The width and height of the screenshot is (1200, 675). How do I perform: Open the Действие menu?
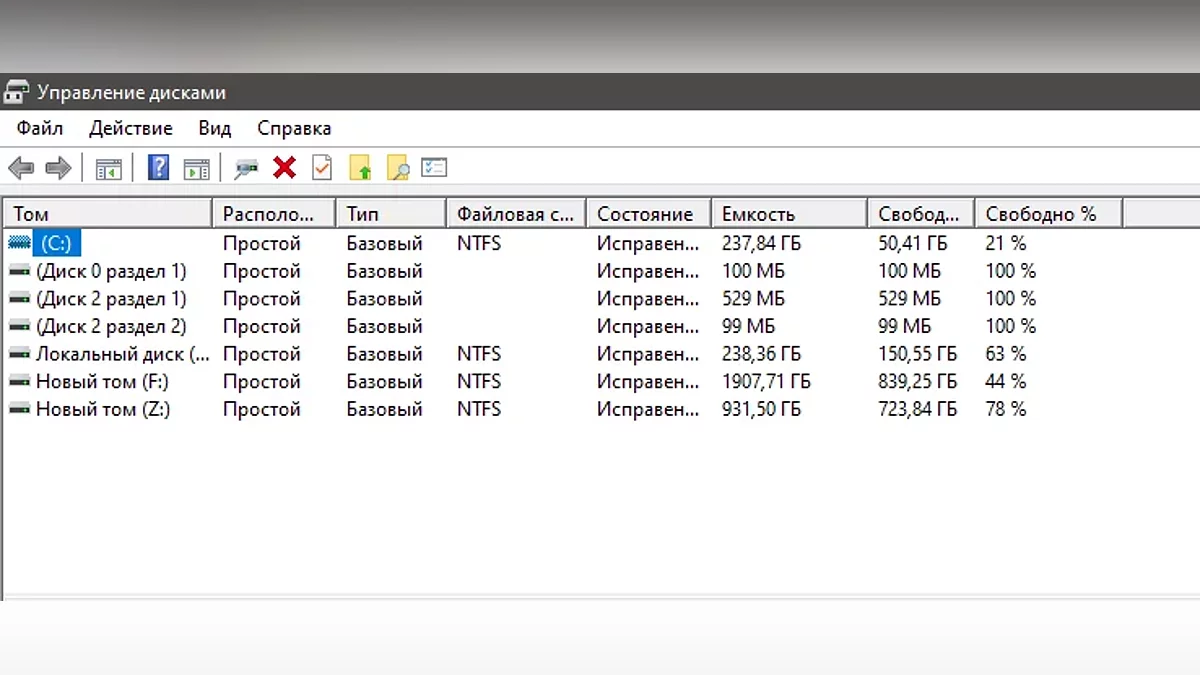coord(131,129)
